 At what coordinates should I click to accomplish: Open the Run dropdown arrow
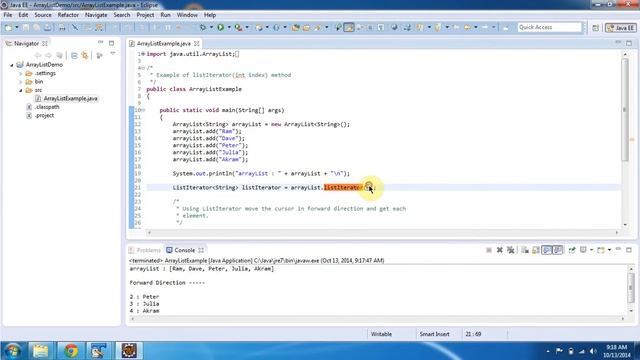[x=229, y=27]
